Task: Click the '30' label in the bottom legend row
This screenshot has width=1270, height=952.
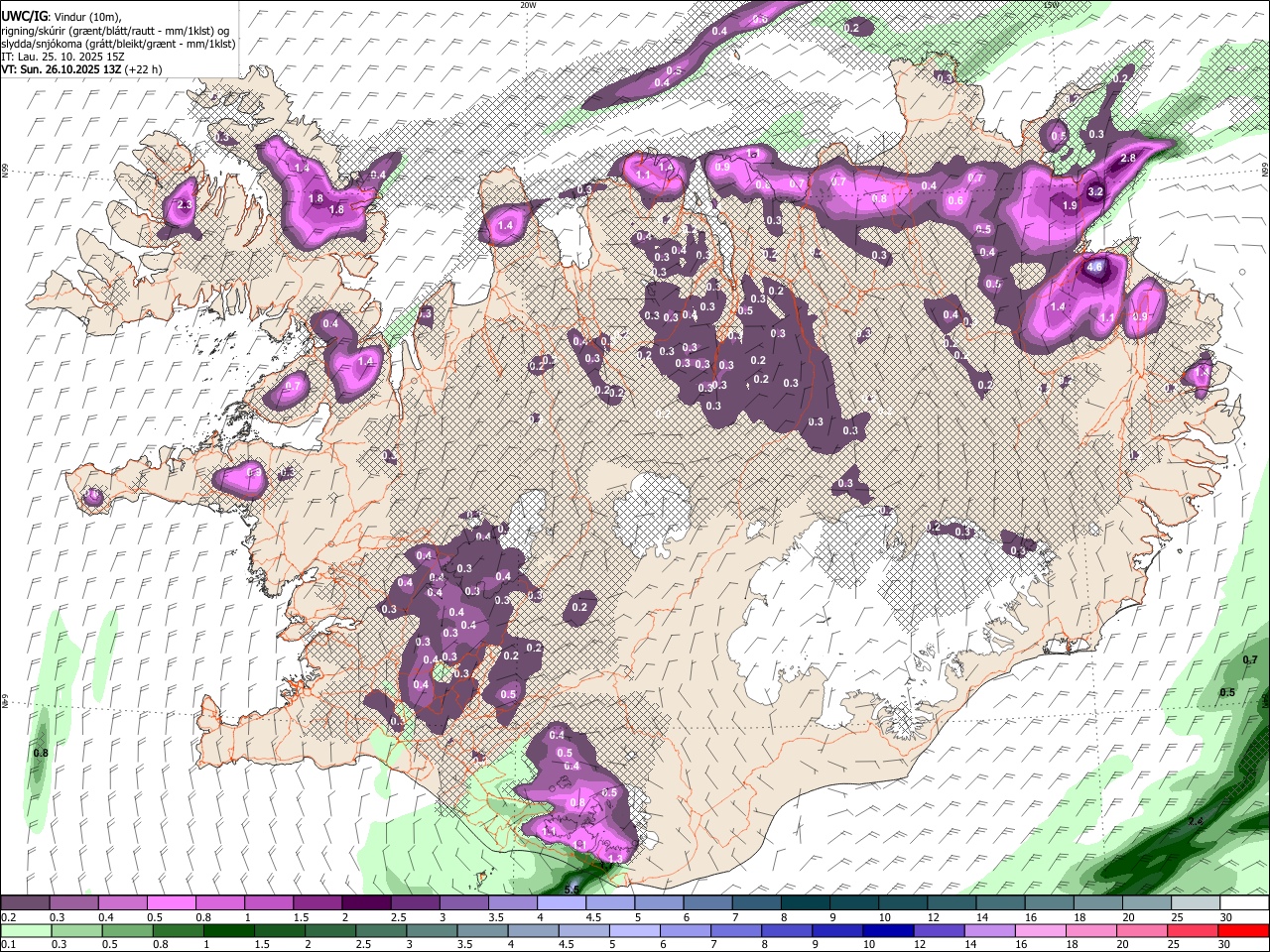Action: pos(1223,944)
